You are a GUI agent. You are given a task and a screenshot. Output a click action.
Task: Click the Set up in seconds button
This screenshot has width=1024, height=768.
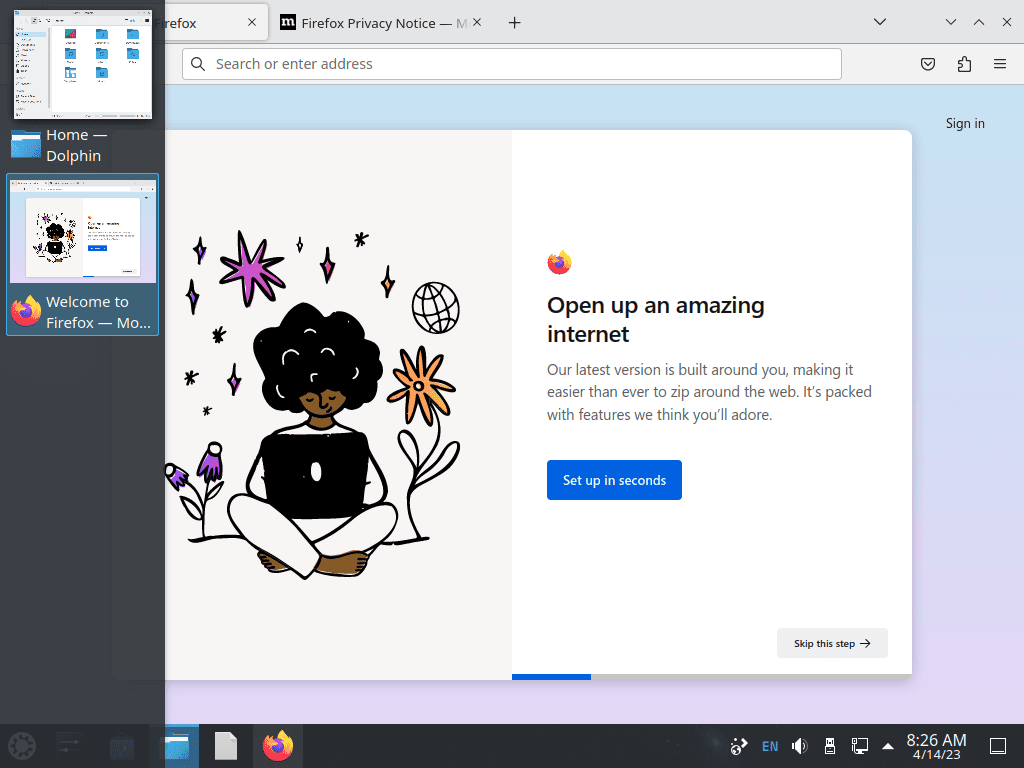pos(615,480)
